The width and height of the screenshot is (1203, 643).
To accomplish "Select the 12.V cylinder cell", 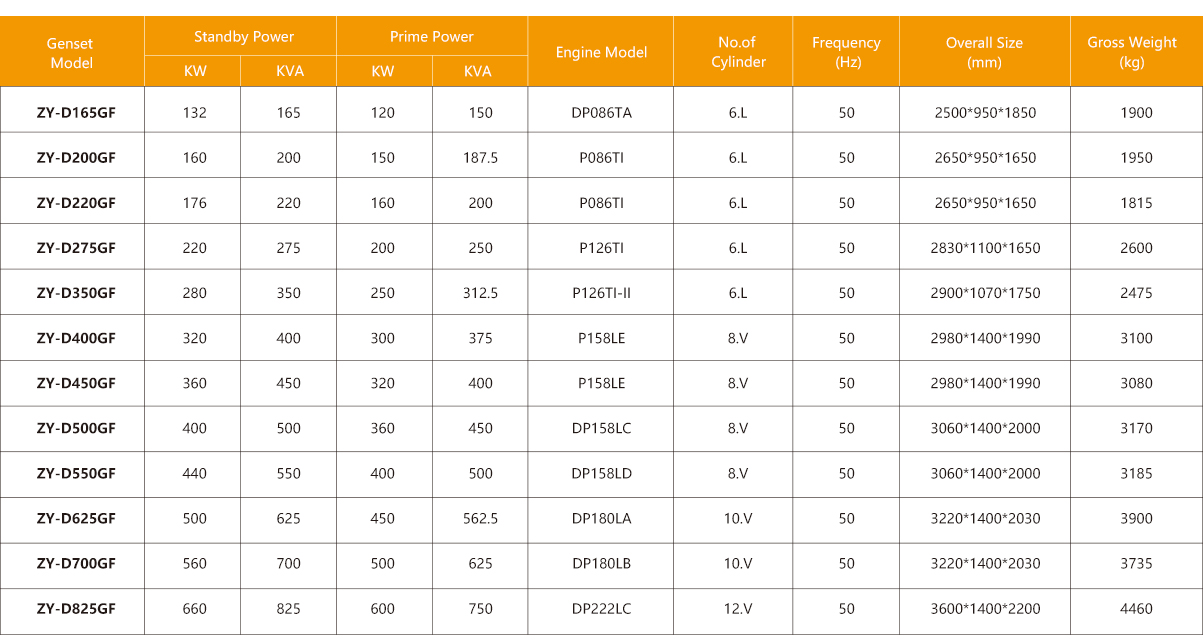I will [x=737, y=609].
